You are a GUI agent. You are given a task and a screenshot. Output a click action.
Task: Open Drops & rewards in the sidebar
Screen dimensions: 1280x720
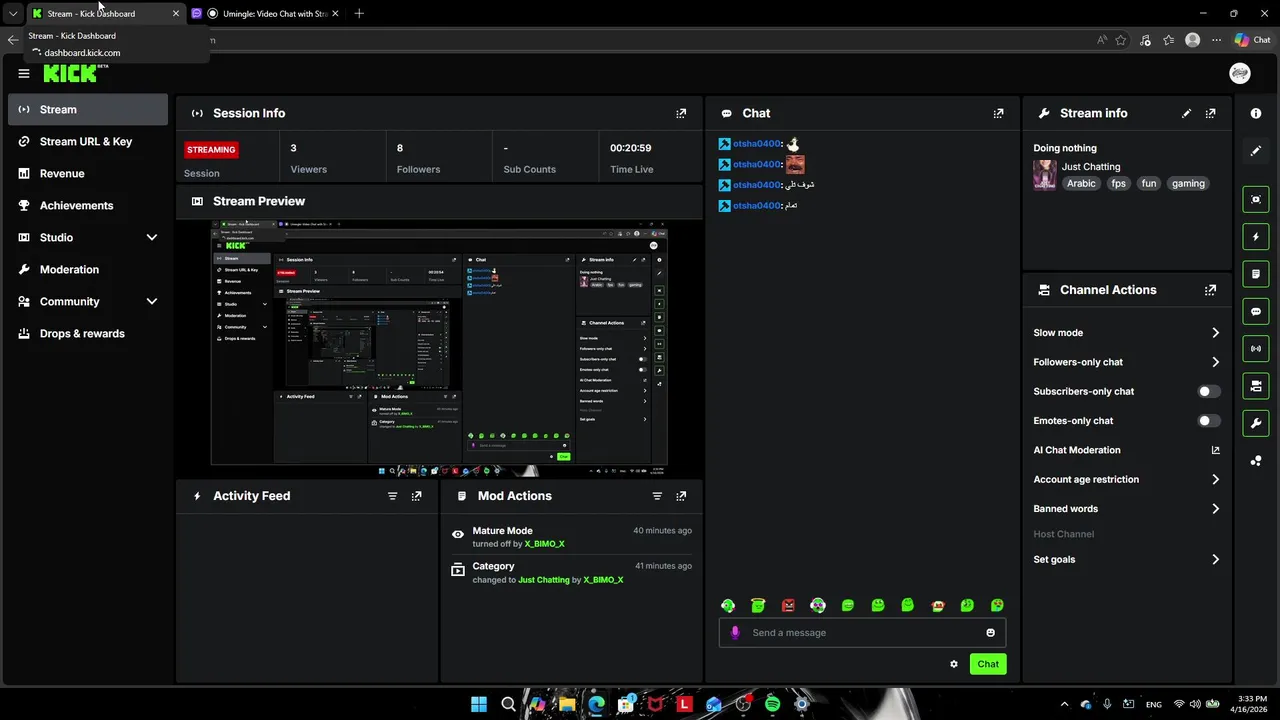88,334
